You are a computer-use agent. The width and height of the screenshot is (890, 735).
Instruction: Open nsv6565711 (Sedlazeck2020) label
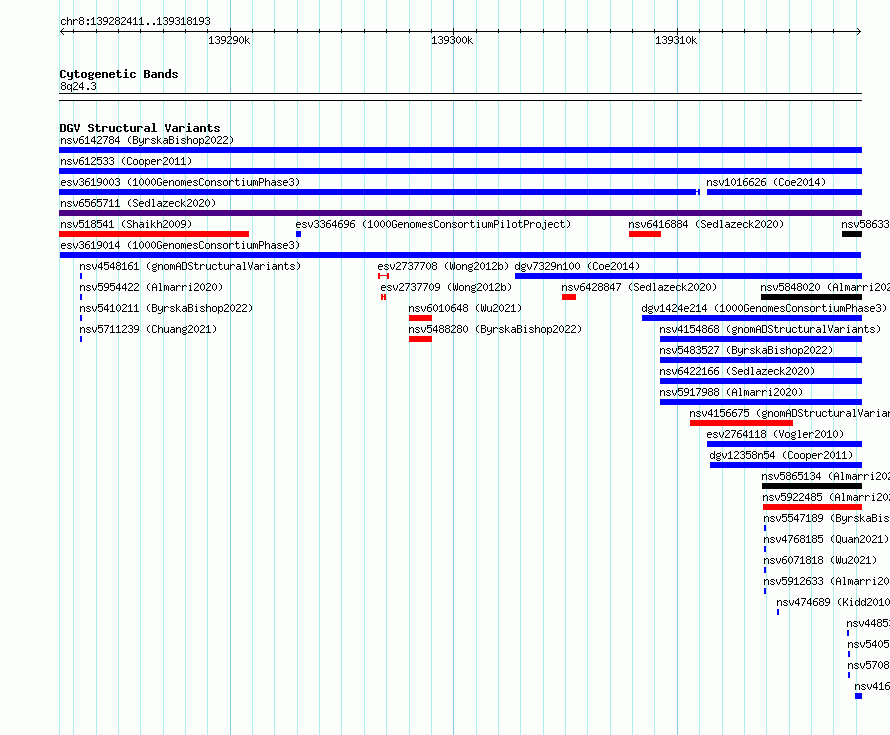(138, 203)
